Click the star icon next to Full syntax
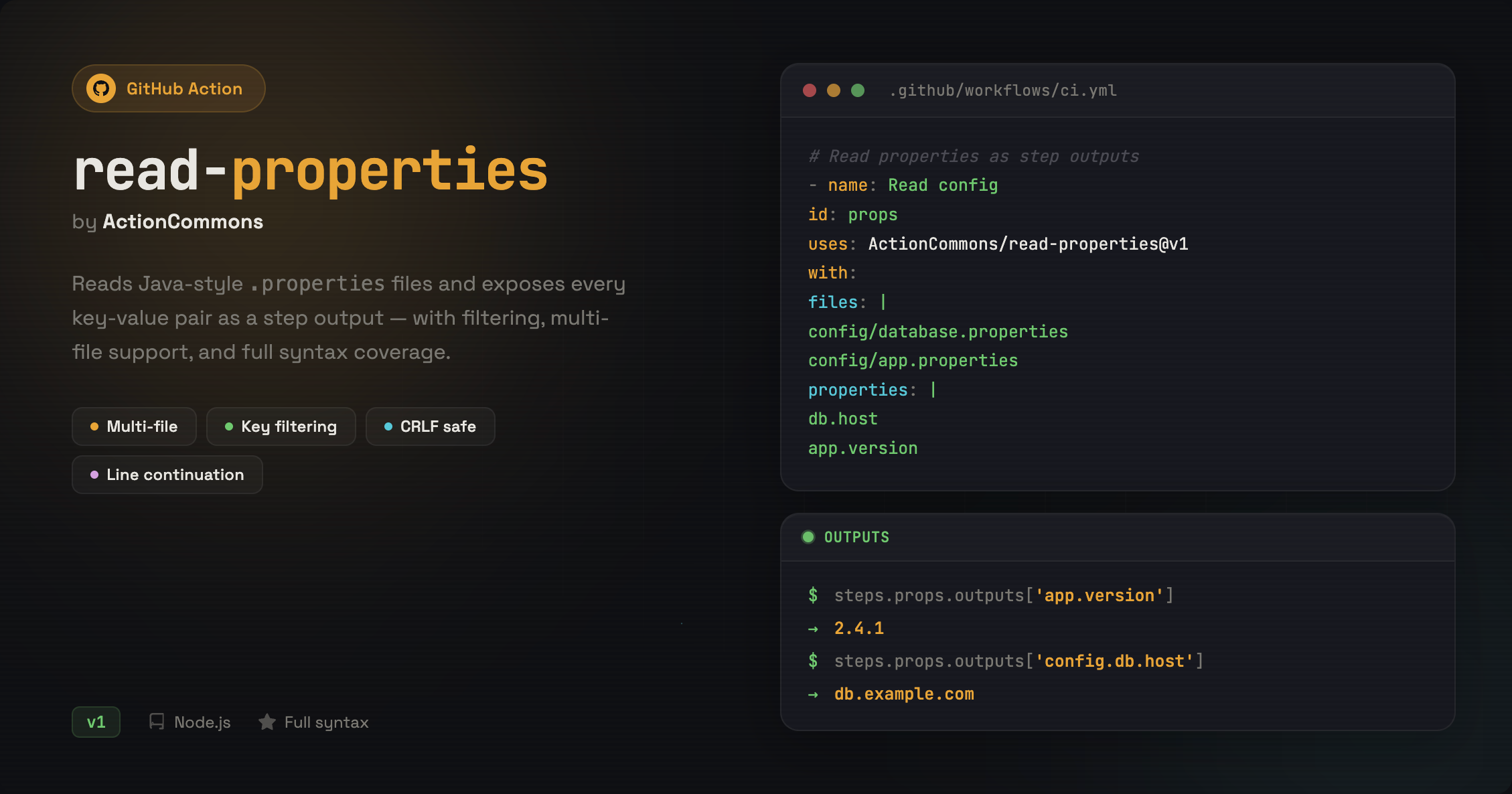1512x794 pixels. click(x=267, y=722)
